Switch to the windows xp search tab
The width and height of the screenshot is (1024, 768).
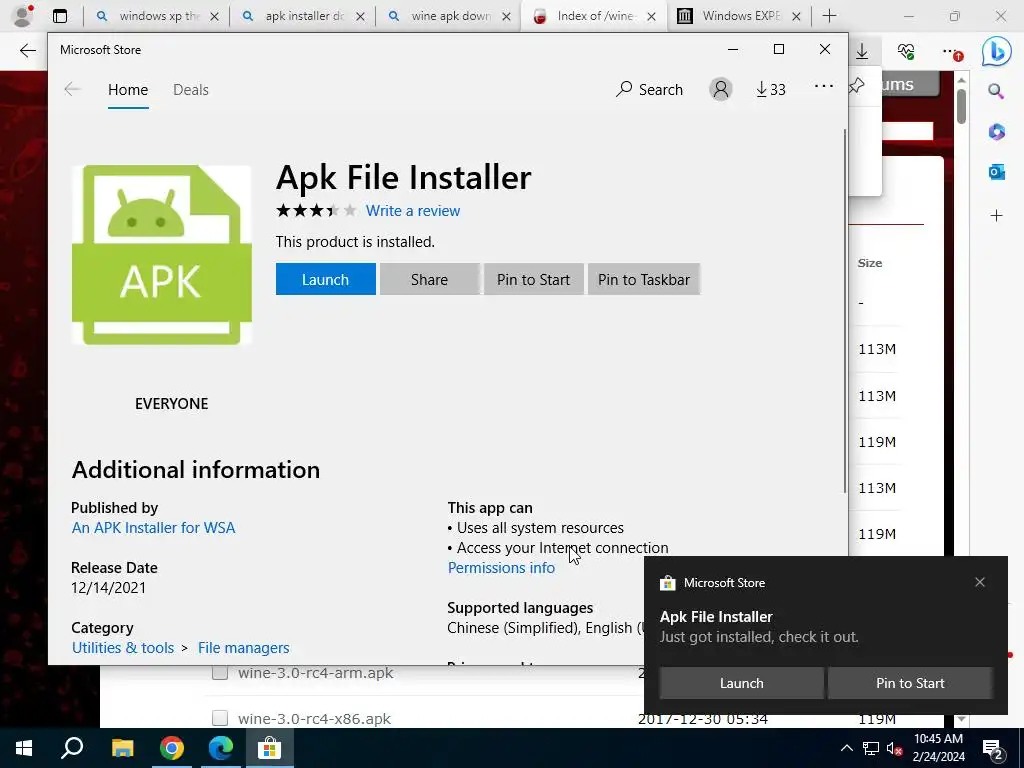(157, 16)
